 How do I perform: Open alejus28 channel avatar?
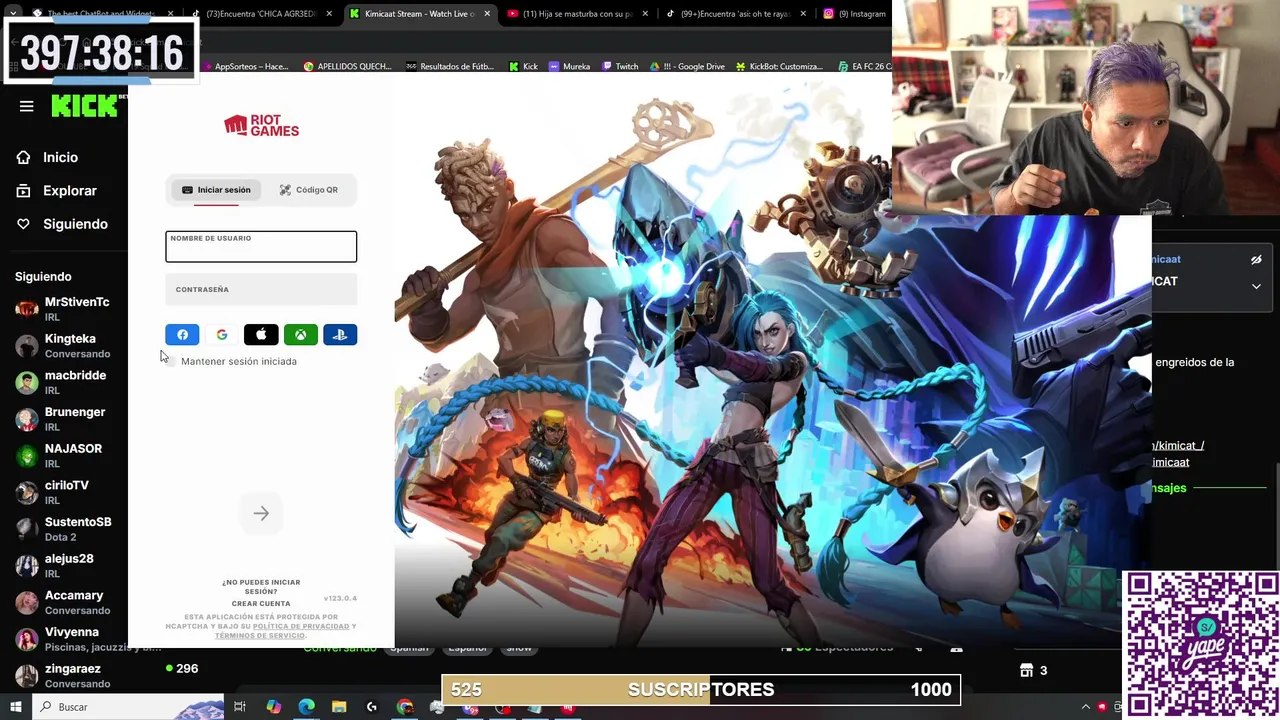point(27,566)
